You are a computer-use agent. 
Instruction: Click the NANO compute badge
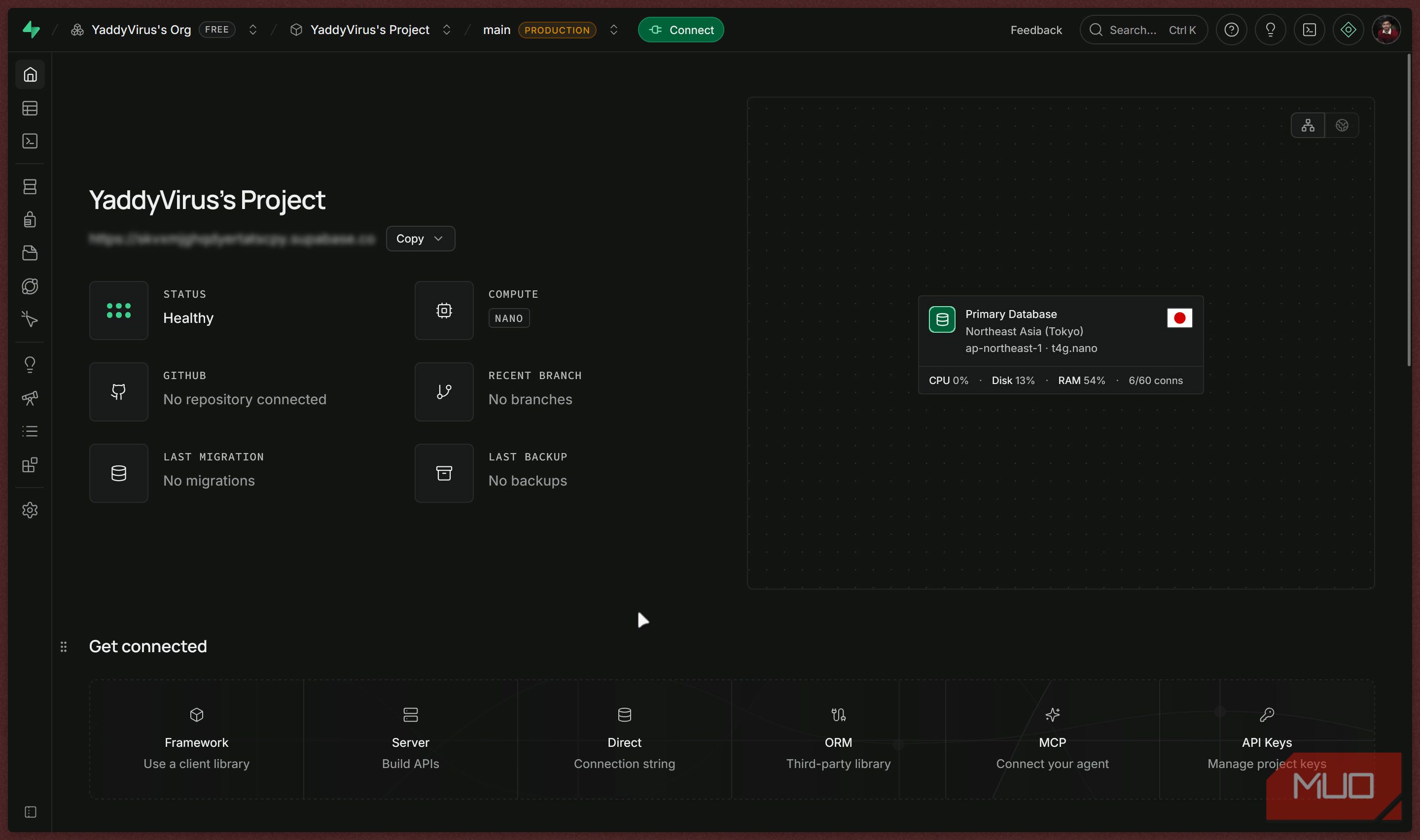click(x=509, y=318)
